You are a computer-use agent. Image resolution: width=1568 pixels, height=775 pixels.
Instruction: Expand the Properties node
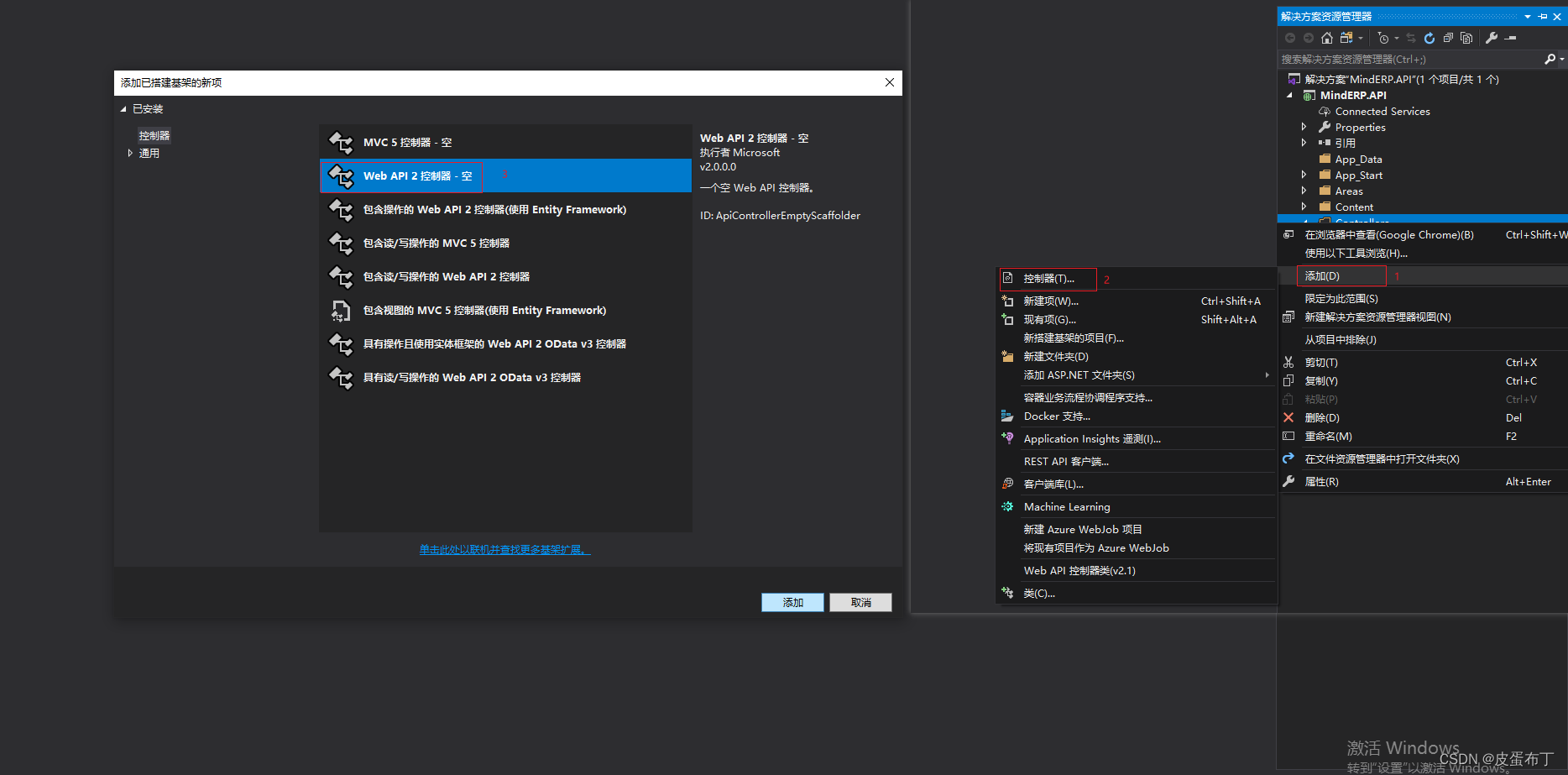tap(1304, 127)
